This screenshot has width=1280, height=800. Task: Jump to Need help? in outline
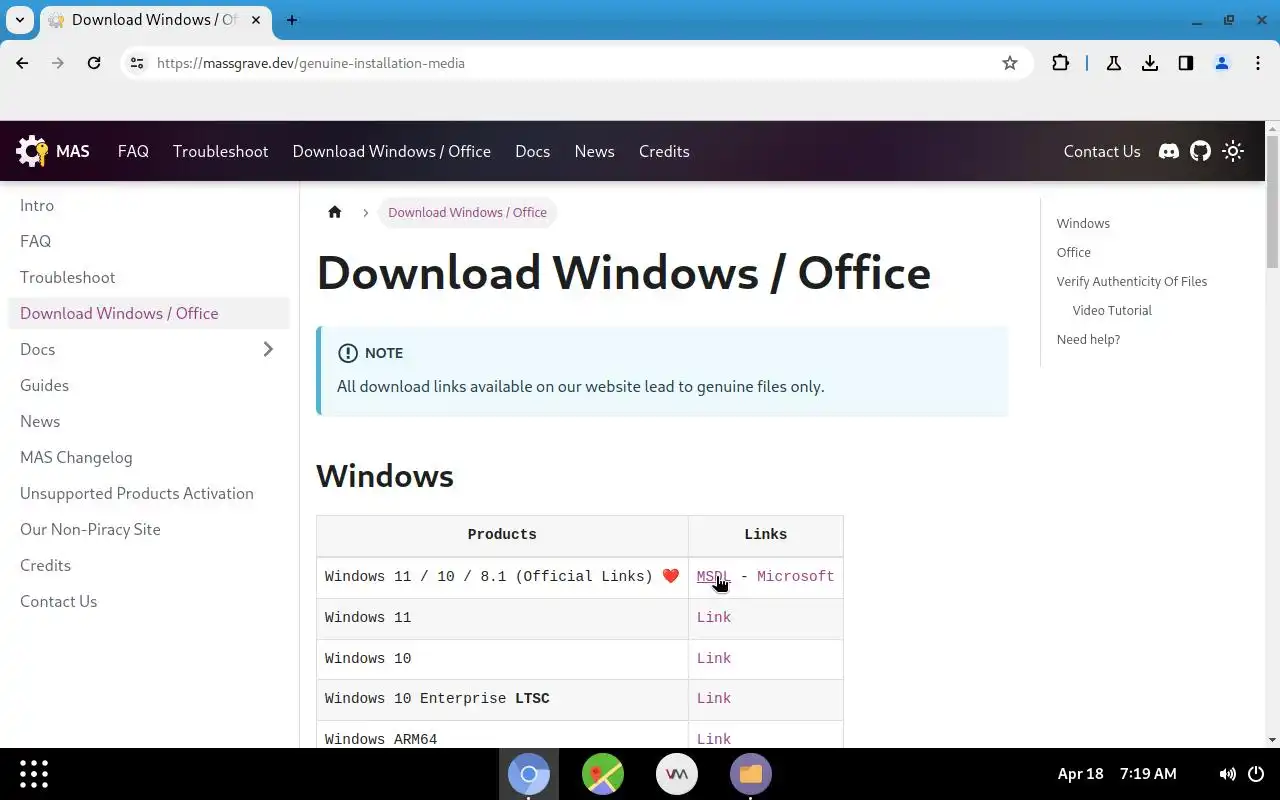(x=1088, y=339)
